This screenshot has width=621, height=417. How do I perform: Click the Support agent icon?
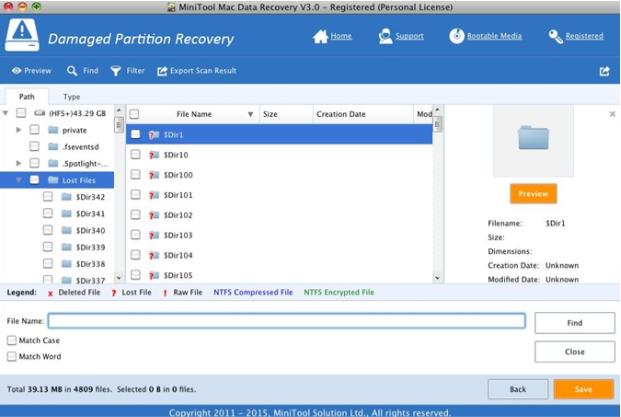click(x=385, y=36)
